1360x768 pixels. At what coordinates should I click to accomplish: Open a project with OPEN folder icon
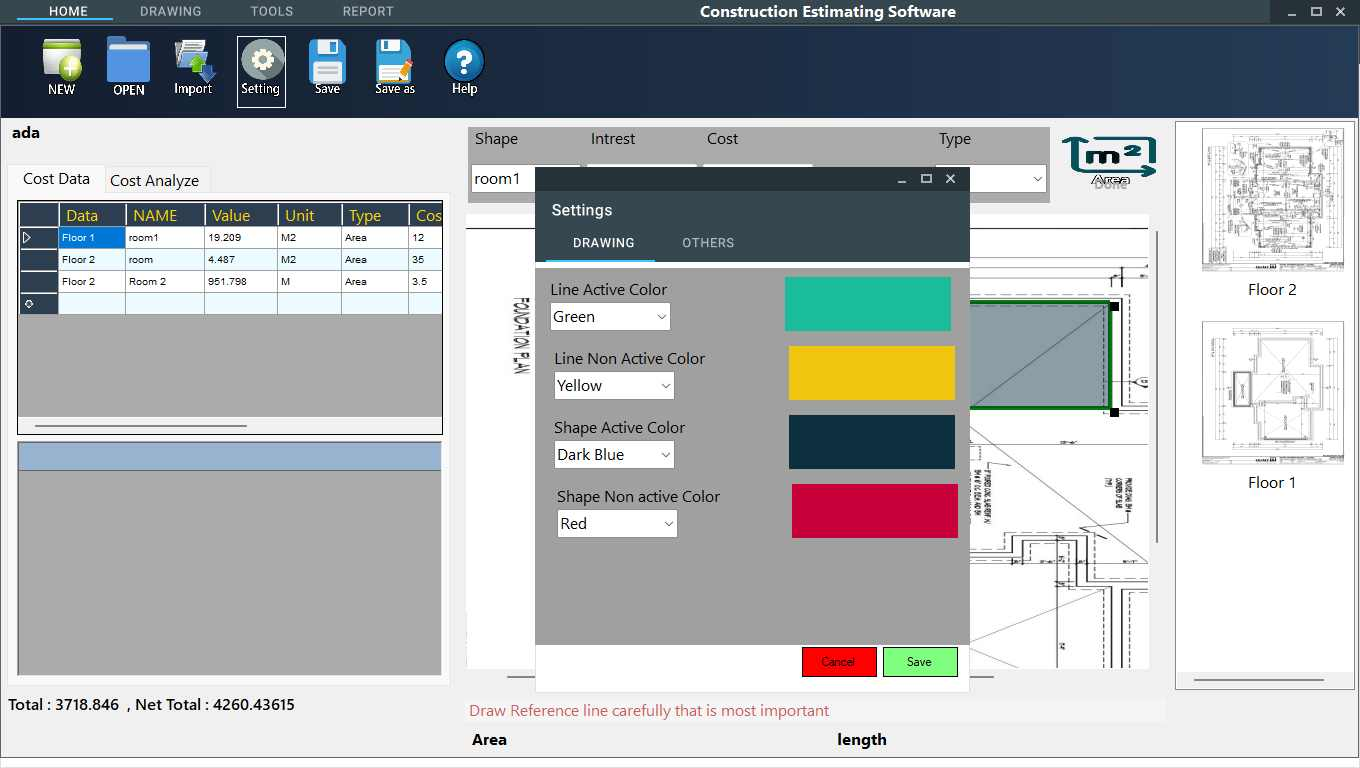128,68
